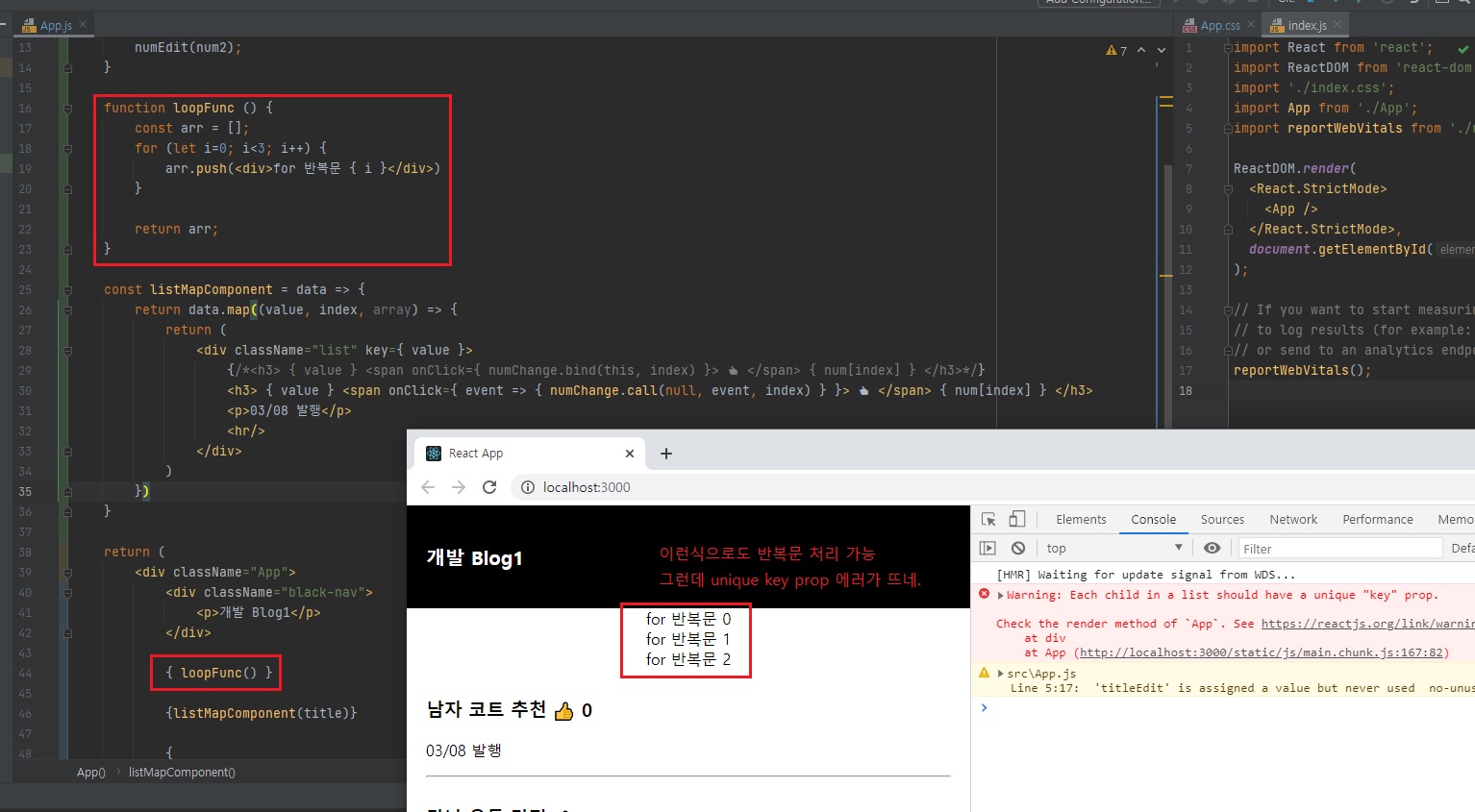Reload the localhost:3000 page
The width and height of the screenshot is (1475, 812).
click(x=489, y=487)
